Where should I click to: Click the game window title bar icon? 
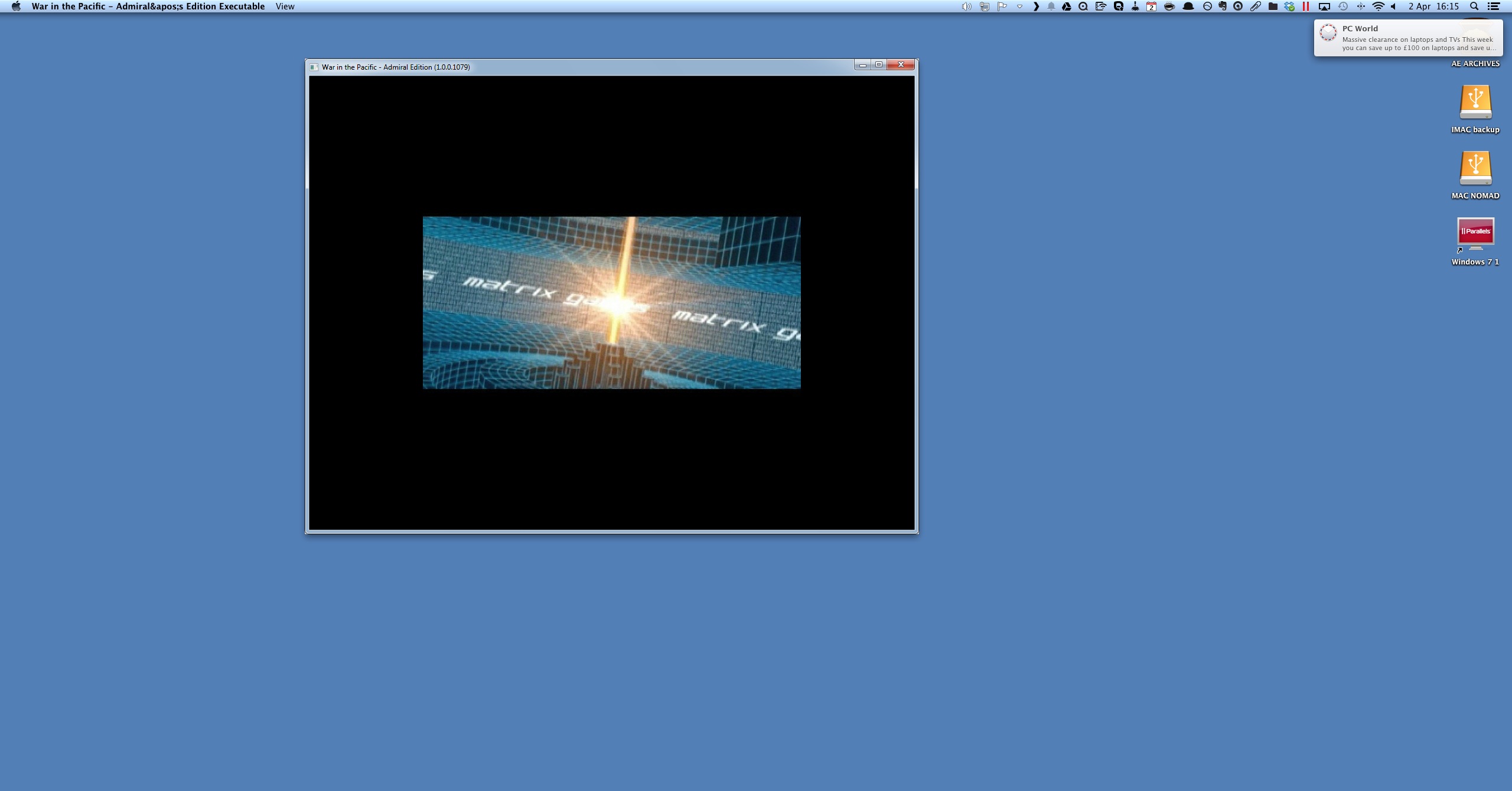click(314, 67)
